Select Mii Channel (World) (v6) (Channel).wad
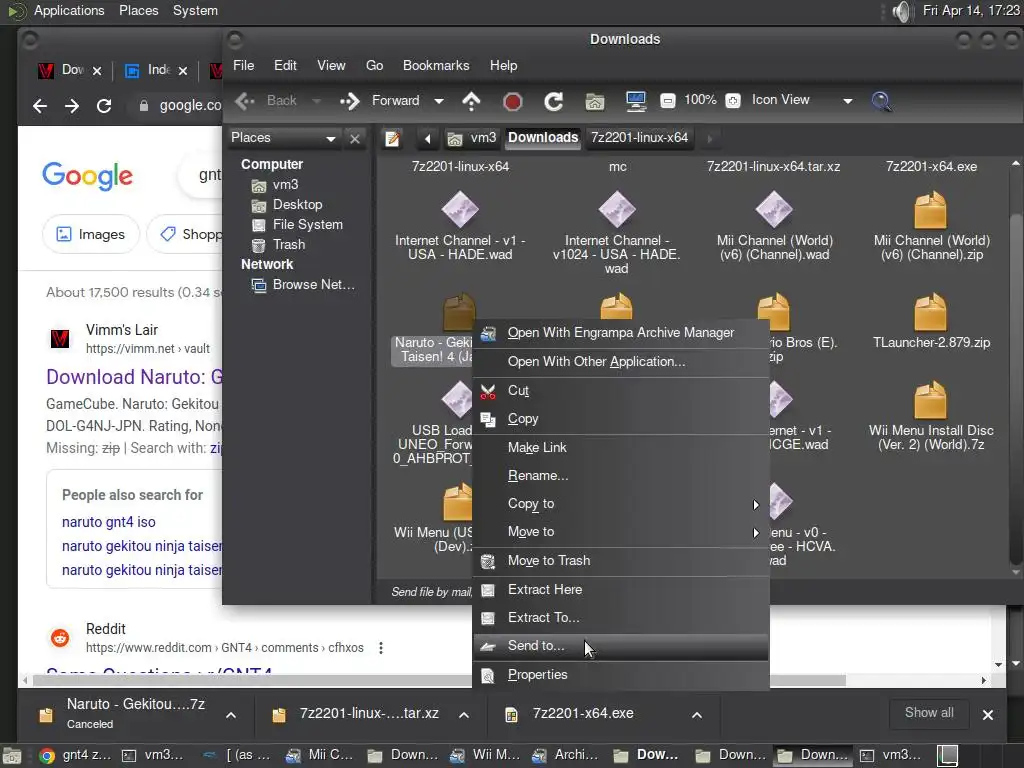 pyautogui.click(x=775, y=226)
